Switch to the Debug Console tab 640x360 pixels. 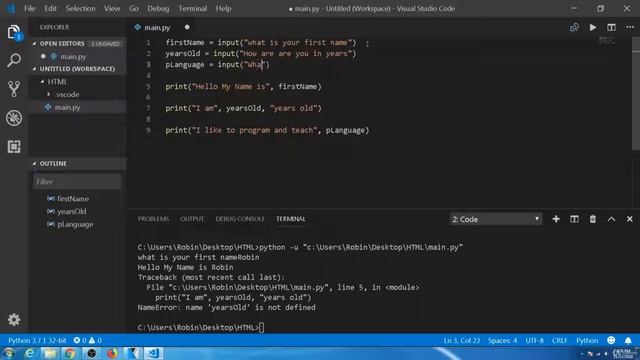[x=240, y=219]
